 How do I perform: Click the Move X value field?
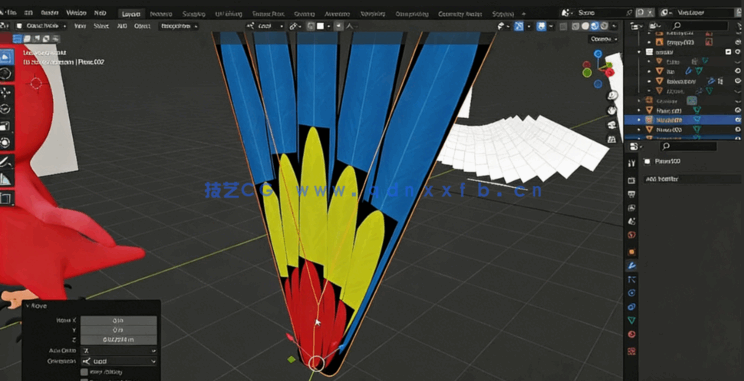click(x=119, y=320)
